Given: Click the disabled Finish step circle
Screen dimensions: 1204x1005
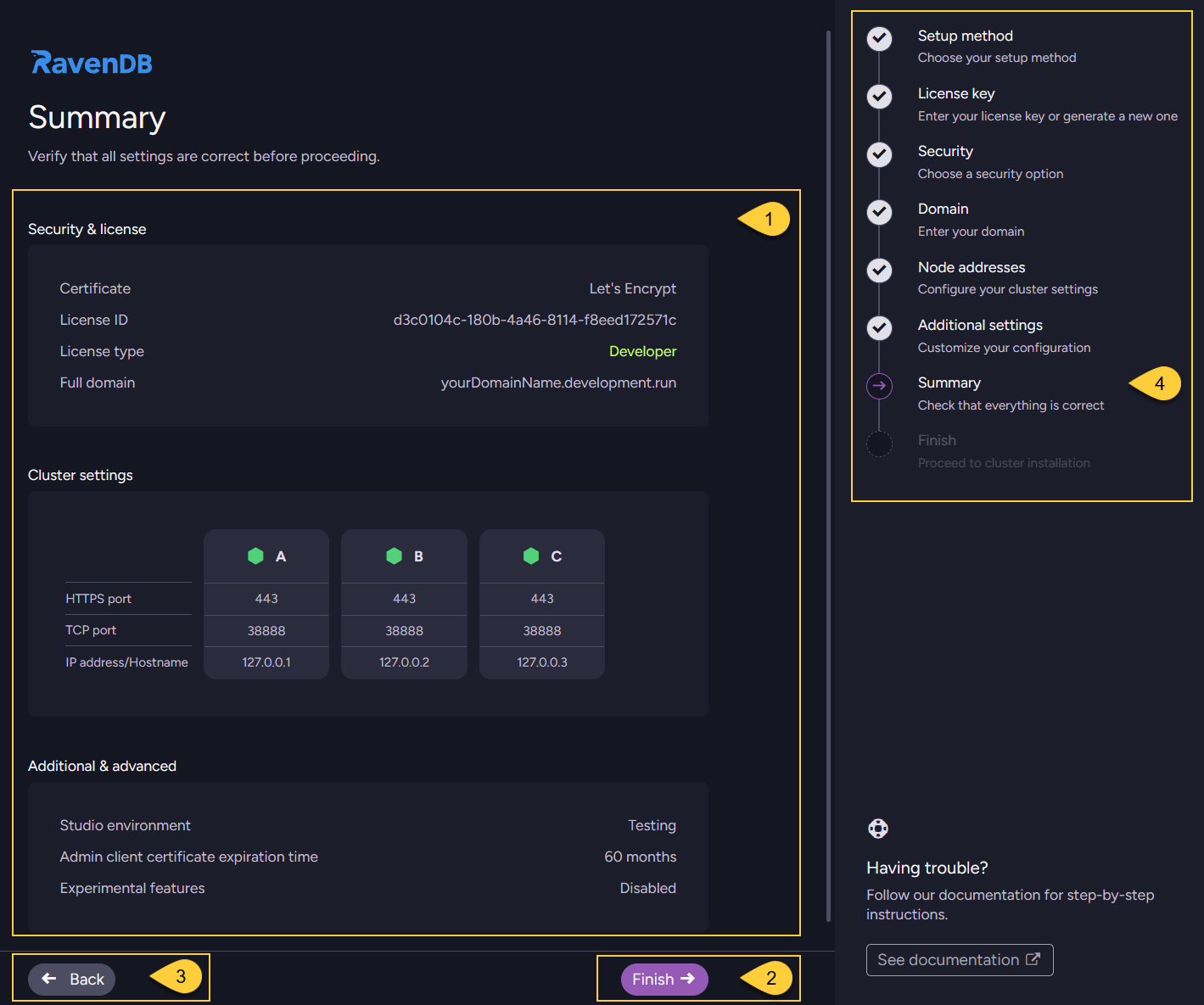Looking at the screenshot, I should pyautogui.click(x=879, y=444).
